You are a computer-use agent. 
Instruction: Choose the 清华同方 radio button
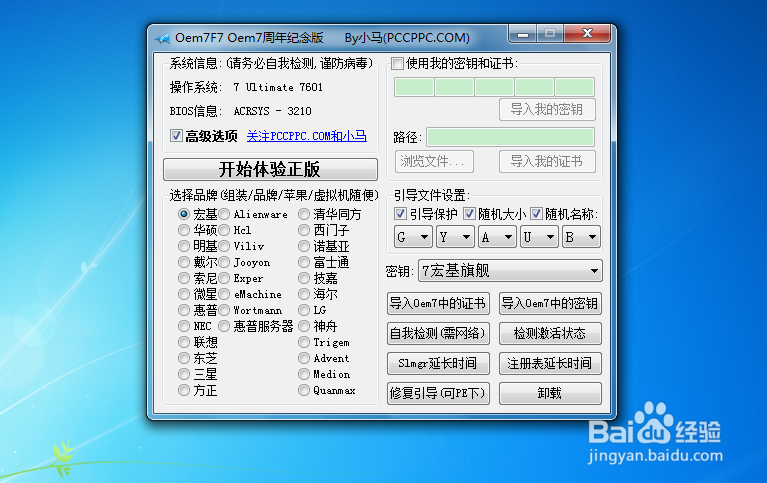click(304, 214)
